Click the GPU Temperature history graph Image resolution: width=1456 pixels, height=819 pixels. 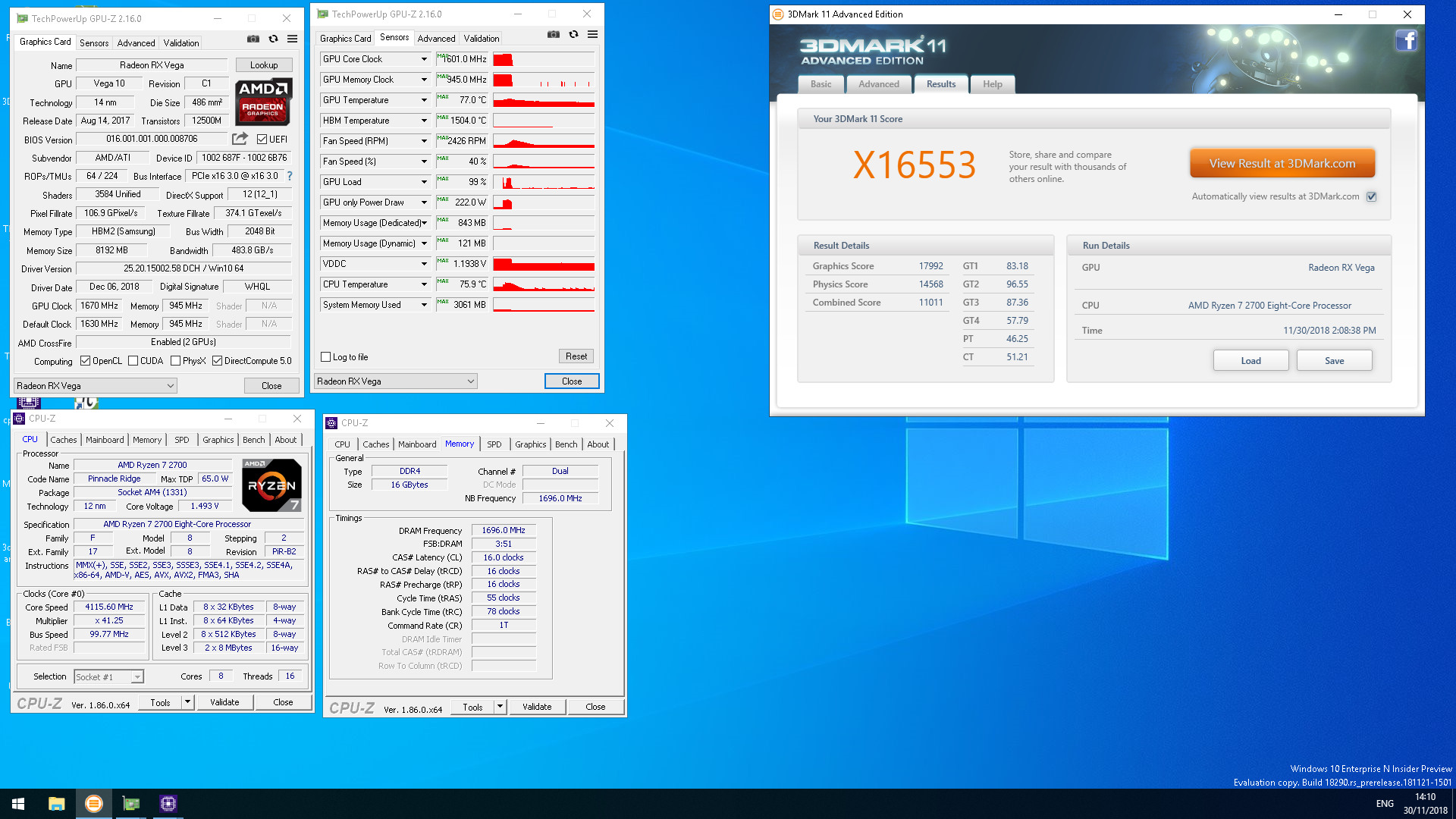[544, 100]
